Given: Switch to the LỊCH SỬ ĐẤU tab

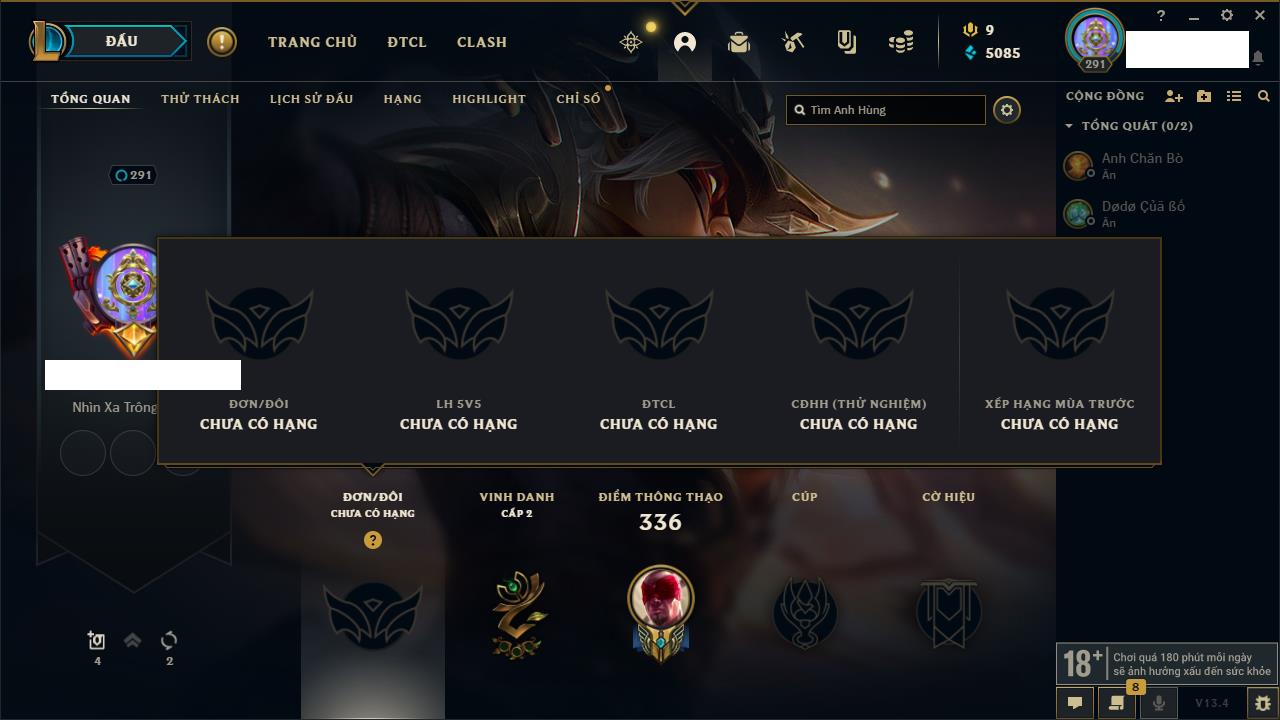Looking at the screenshot, I should 311,99.
